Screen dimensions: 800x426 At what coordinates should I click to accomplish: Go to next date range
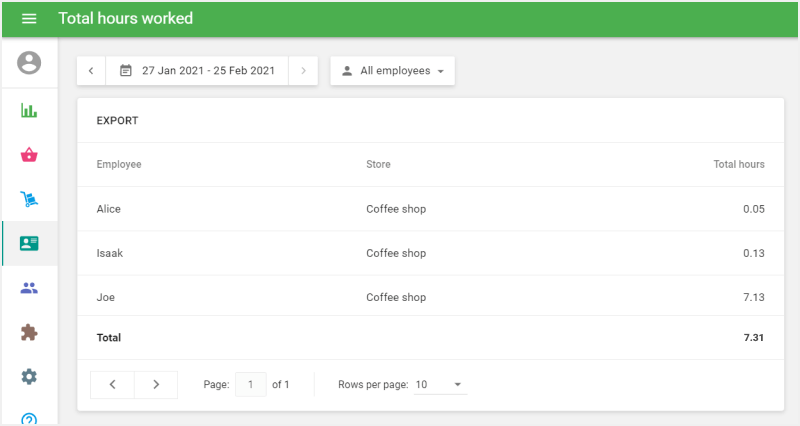click(303, 70)
